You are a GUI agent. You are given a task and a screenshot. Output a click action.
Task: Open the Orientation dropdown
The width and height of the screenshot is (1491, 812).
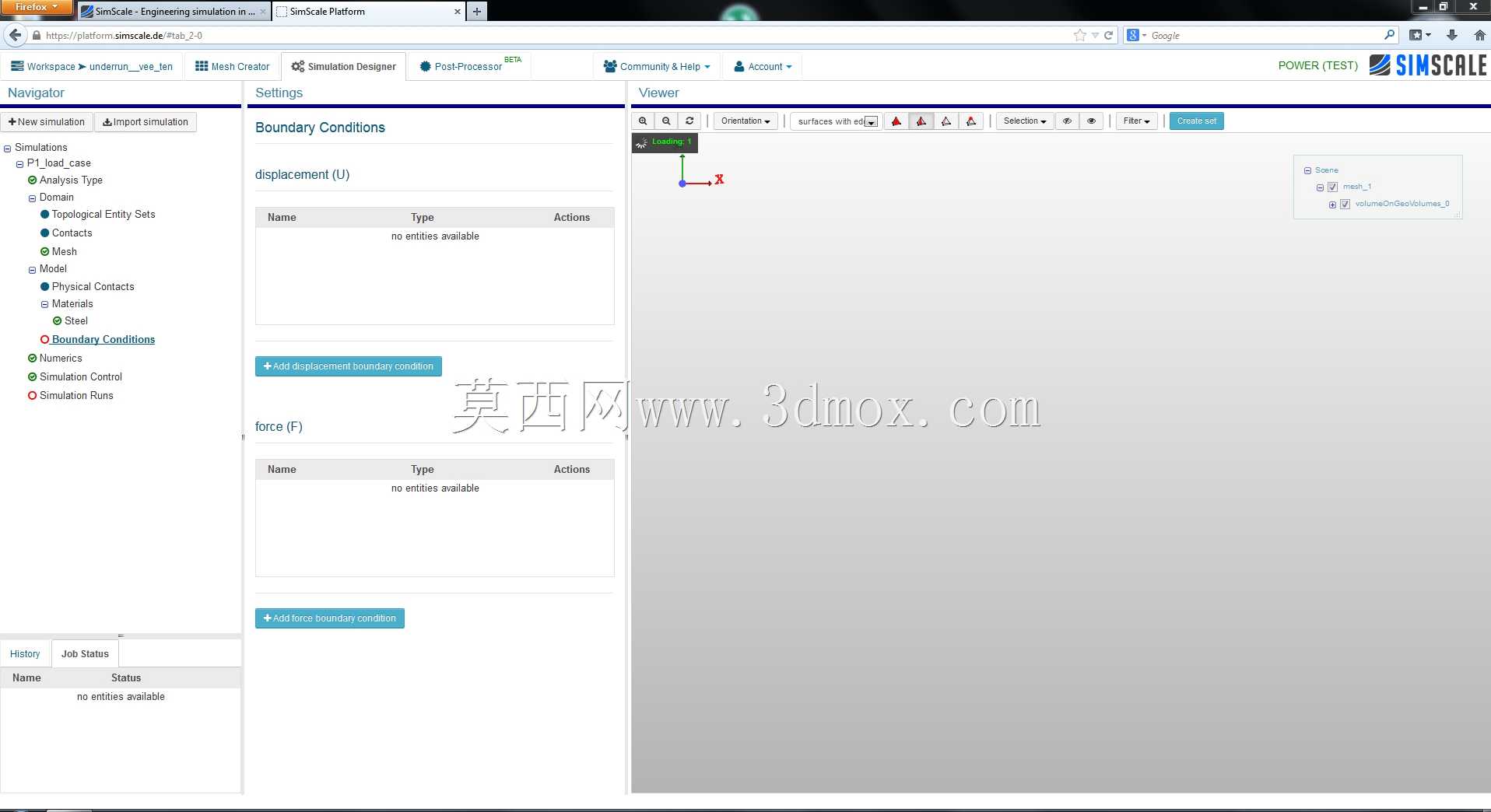click(x=745, y=121)
